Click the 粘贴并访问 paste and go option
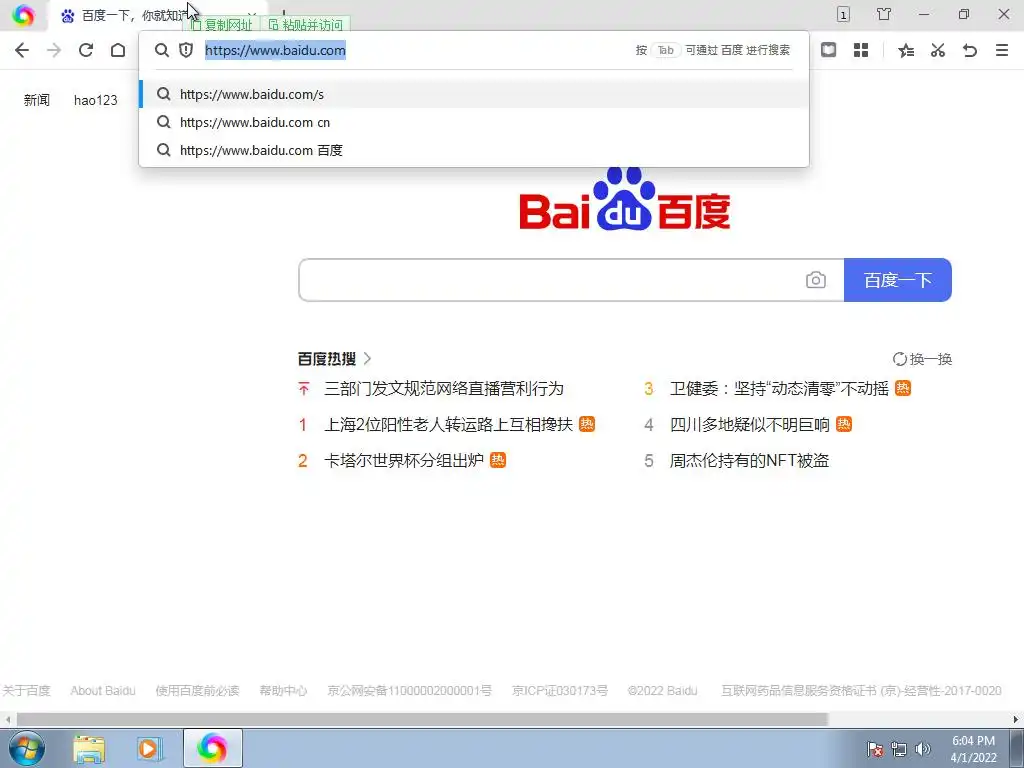The height and width of the screenshot is (768, 1024). [x=306, y=25]
